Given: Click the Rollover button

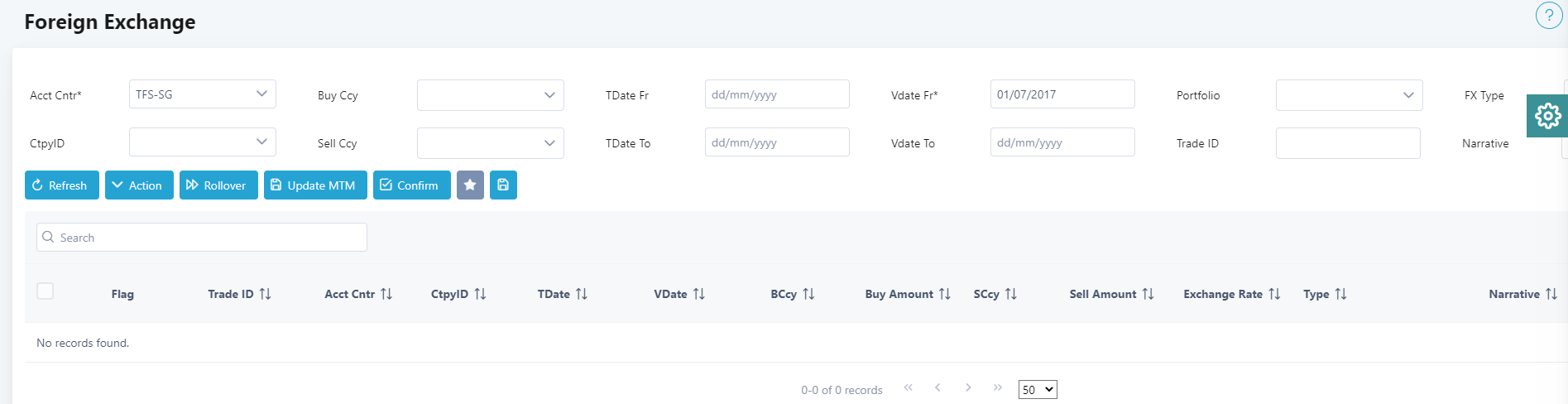Looking at the screenshot, I should coord(218,185).
